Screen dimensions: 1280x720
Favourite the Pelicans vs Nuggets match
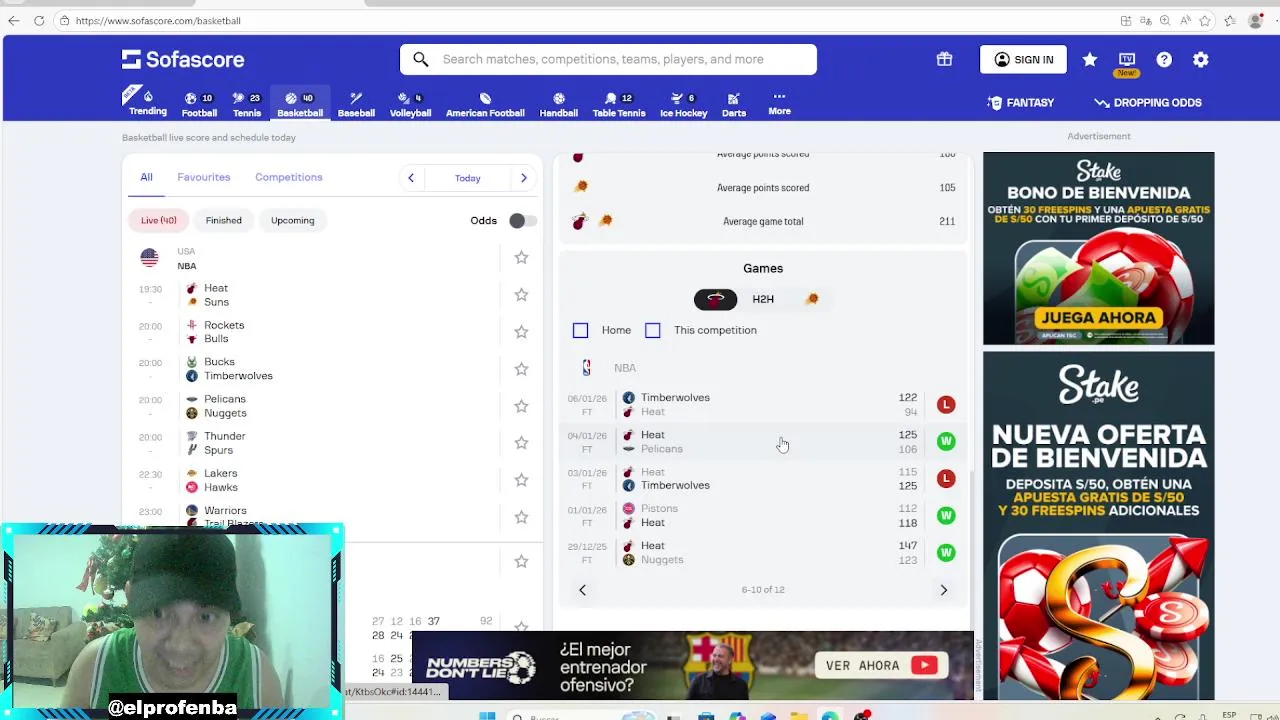(521, 406)
